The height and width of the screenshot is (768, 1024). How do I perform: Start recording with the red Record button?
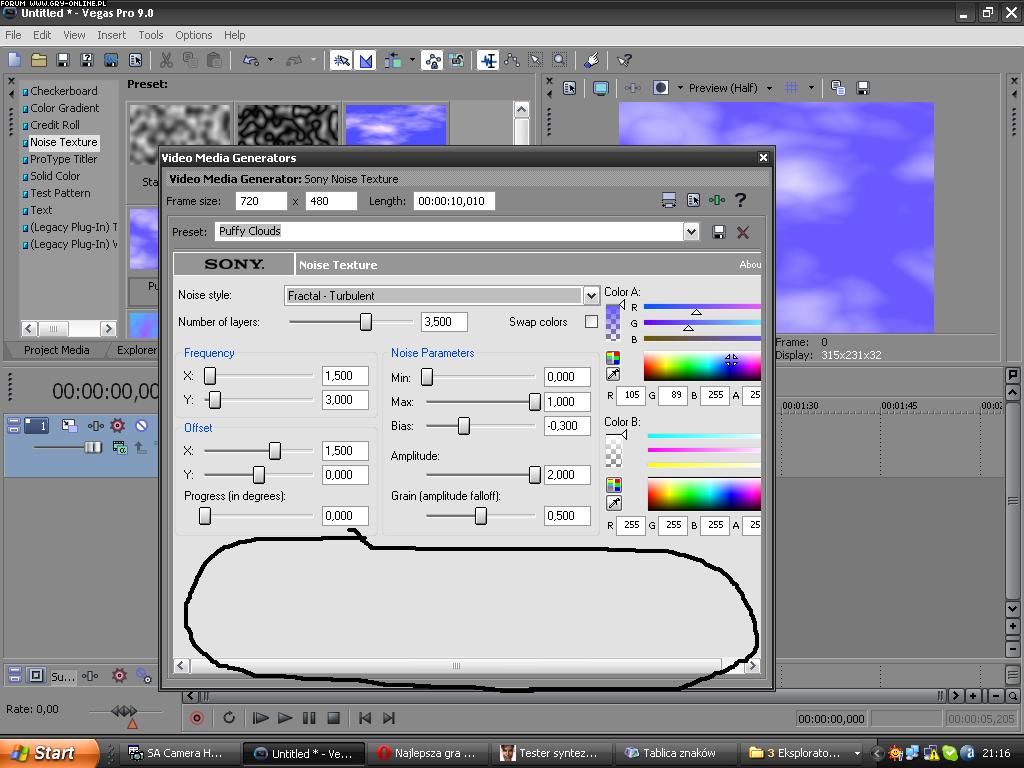(x=197, y=718)
